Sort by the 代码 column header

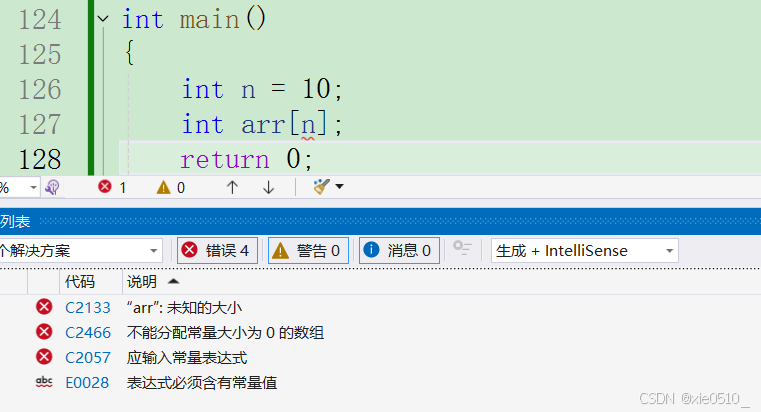click(x=80, y=282)
